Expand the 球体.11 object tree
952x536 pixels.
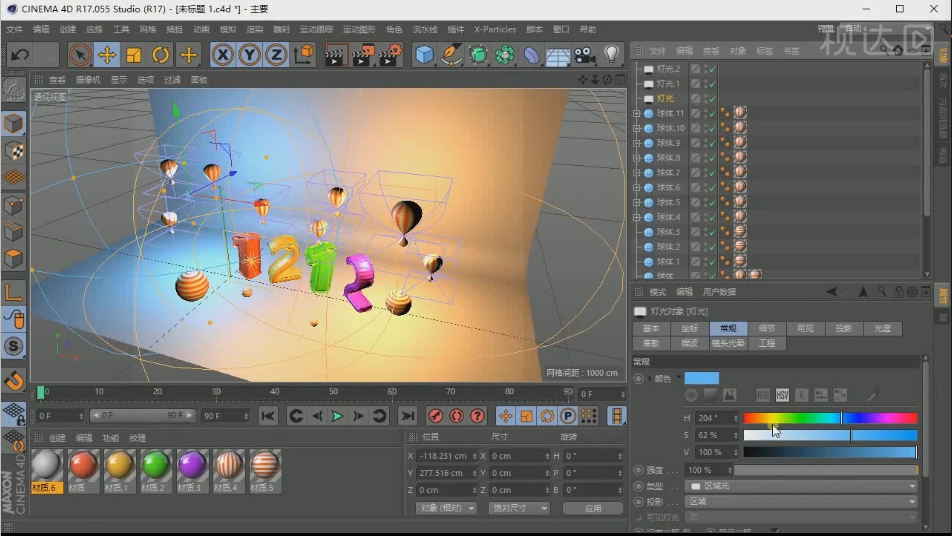[637, 114]
